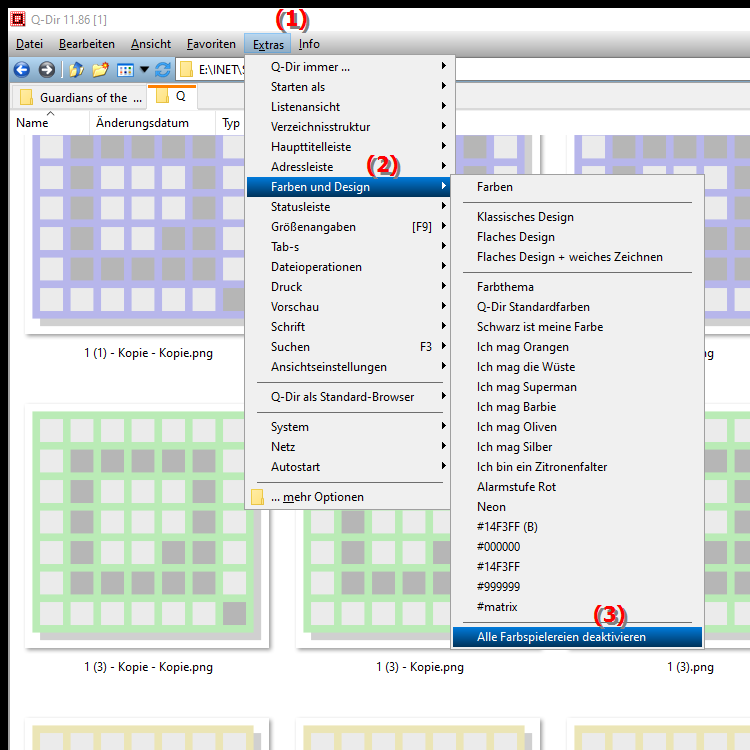
Task: Open the Druck submenu
Action: (348, 287)
